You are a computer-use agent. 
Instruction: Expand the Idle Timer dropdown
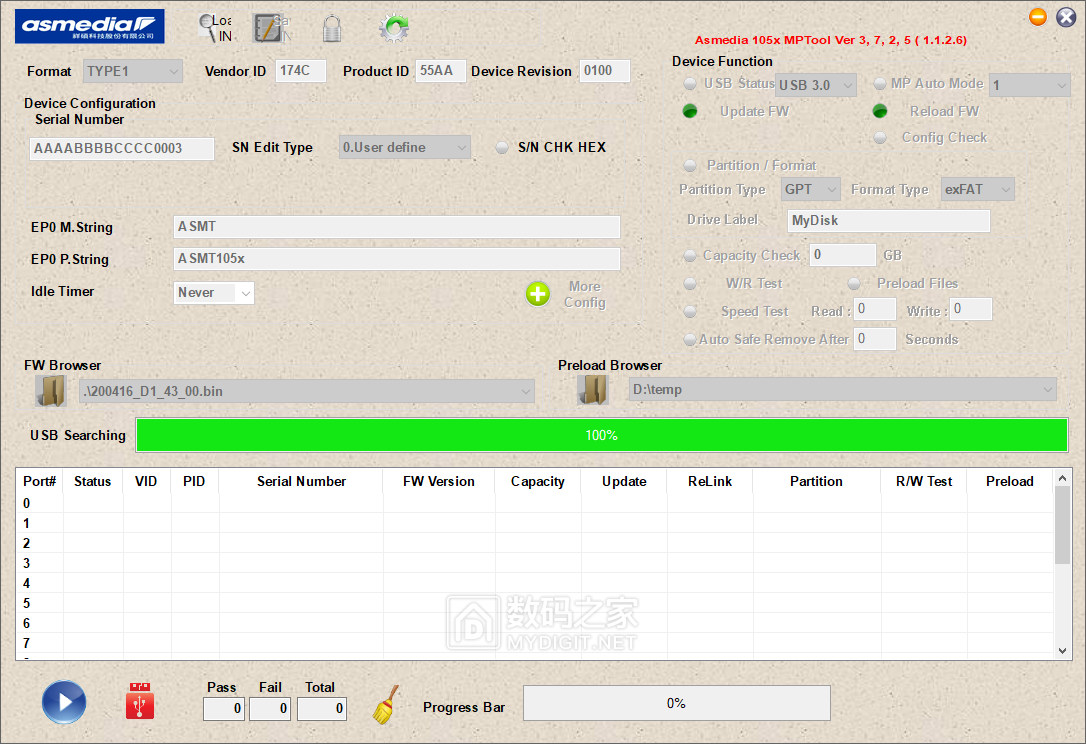pos(244,293)
